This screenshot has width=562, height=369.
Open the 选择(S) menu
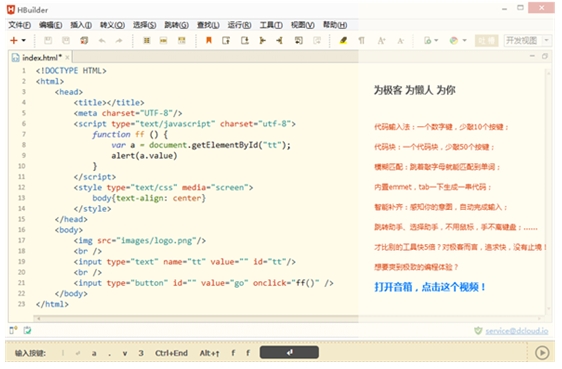(x=144, y=25)
